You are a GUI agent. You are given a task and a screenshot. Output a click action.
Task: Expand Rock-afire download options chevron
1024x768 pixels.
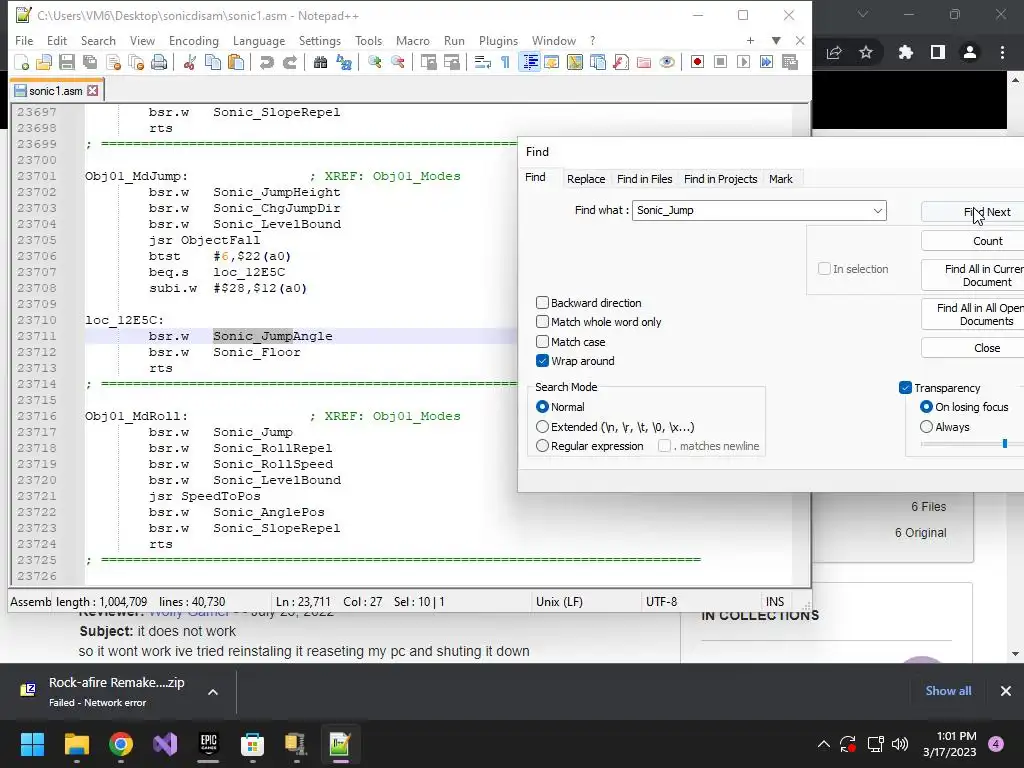click(213, 692)
